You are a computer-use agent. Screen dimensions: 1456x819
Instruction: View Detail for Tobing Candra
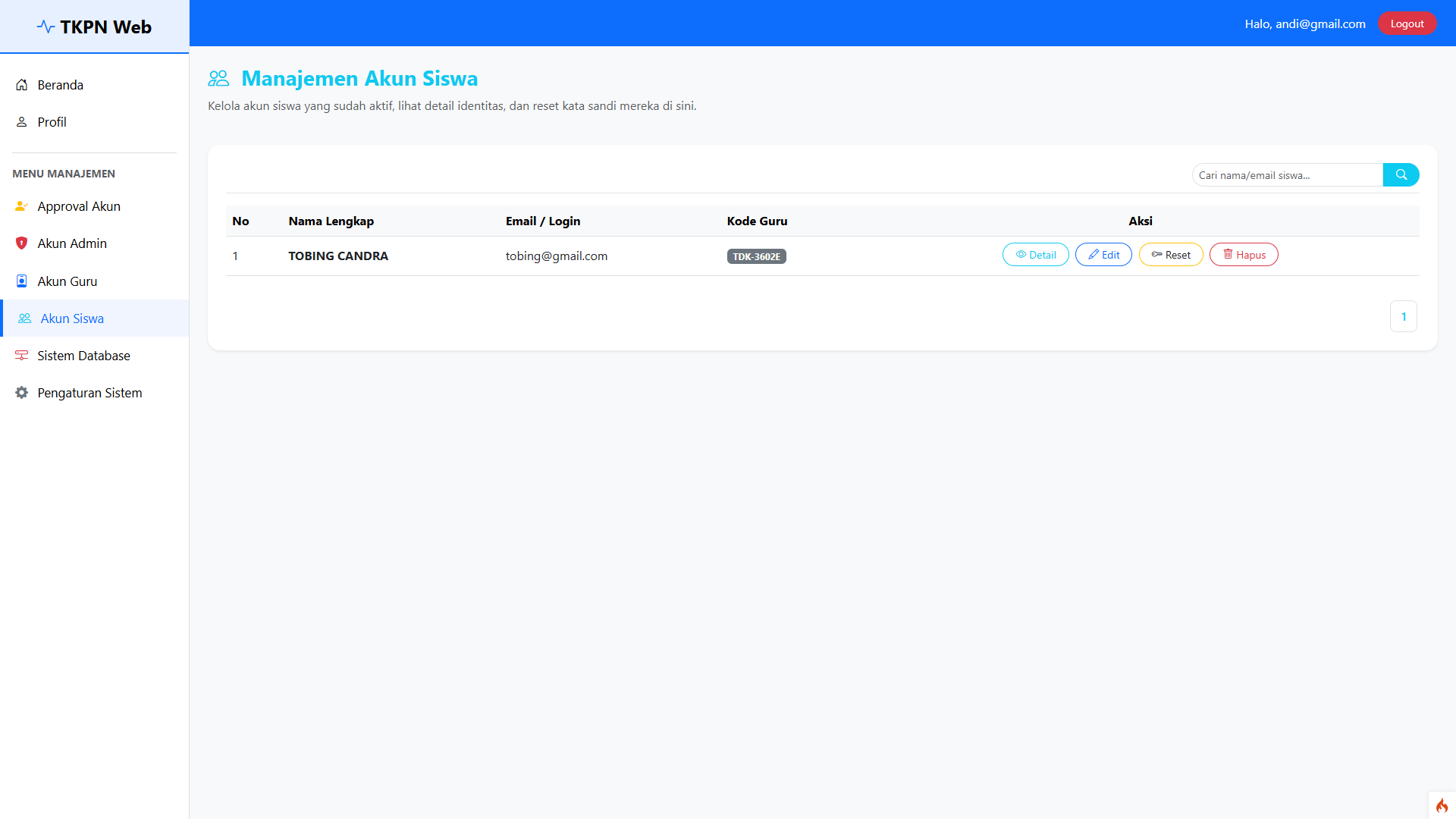1035,255
